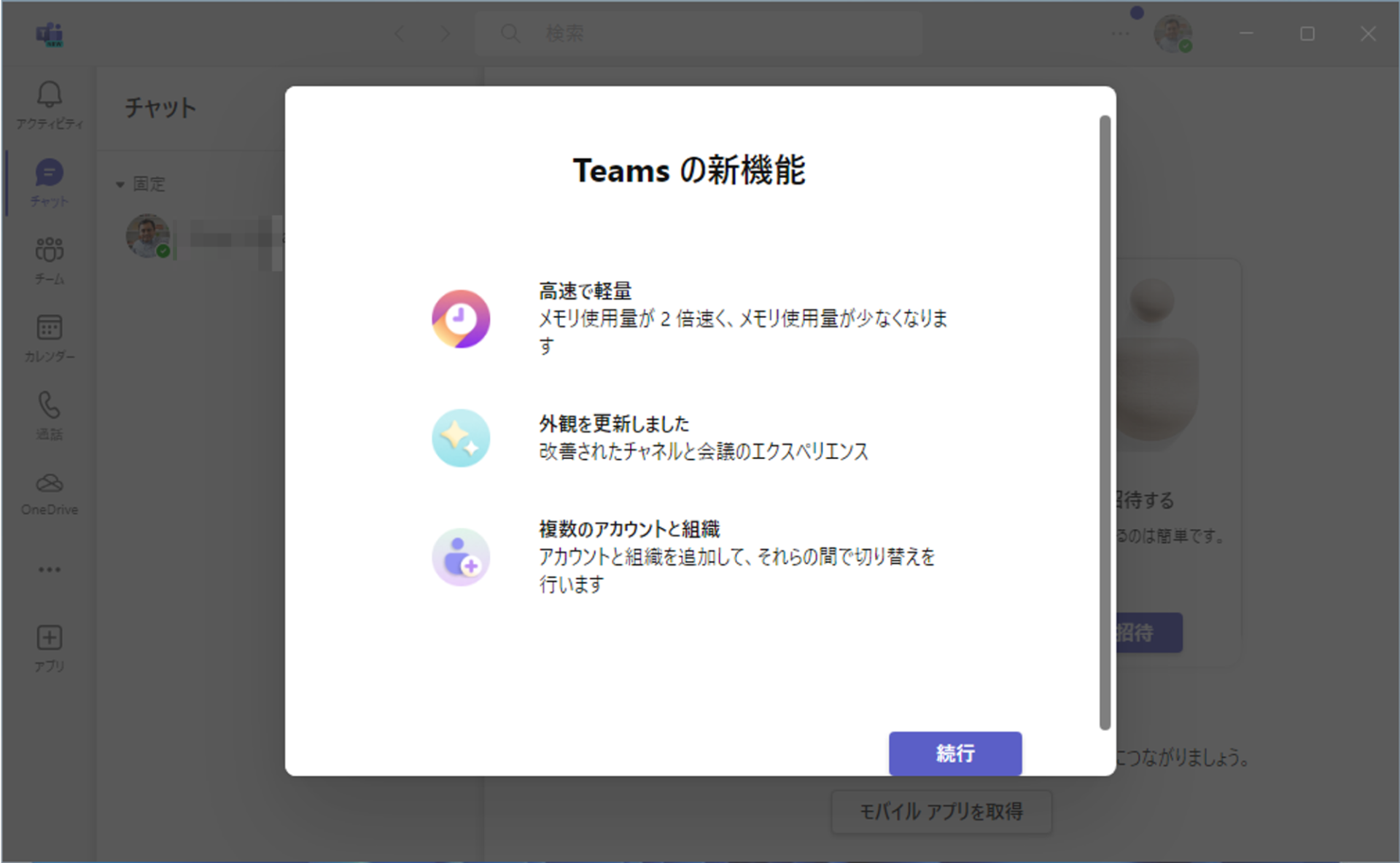Collapse the 固定 (Pinned) chat section
The height and width of the screenshot is (863, 1400).
pyautogui.click(x=121, y=184)
